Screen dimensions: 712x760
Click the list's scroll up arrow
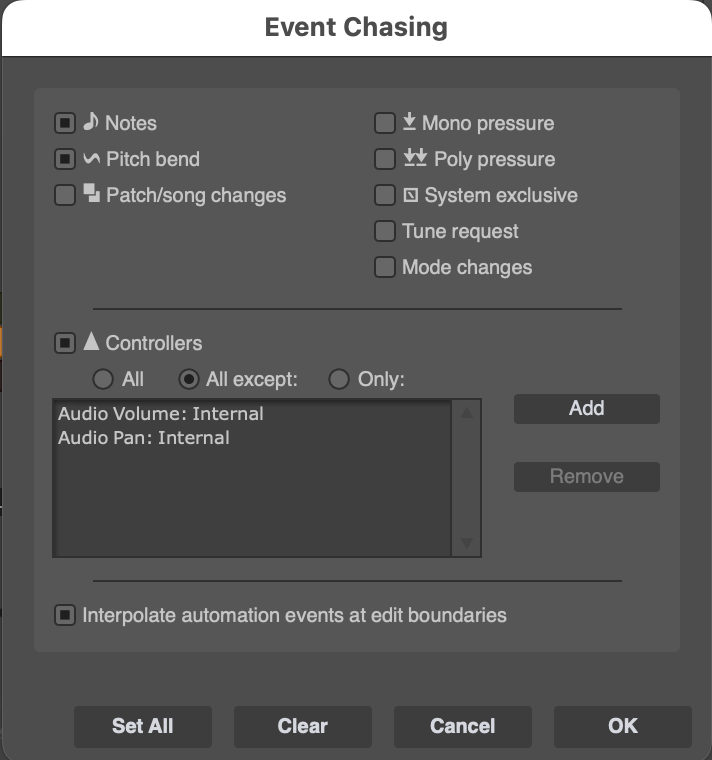pyautogui.click(x=466, y=412)
